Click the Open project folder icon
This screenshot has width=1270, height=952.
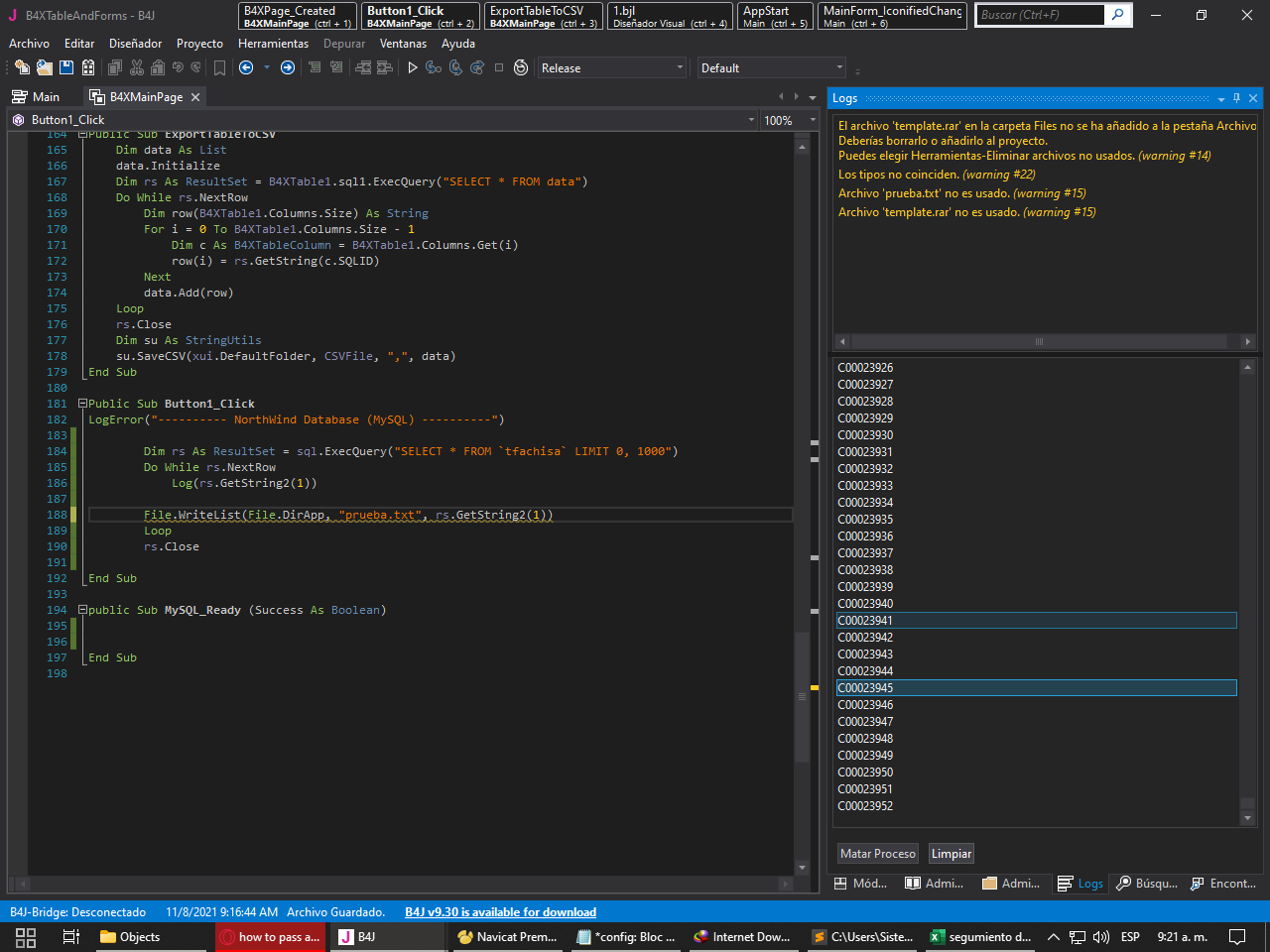pos(45,67)
